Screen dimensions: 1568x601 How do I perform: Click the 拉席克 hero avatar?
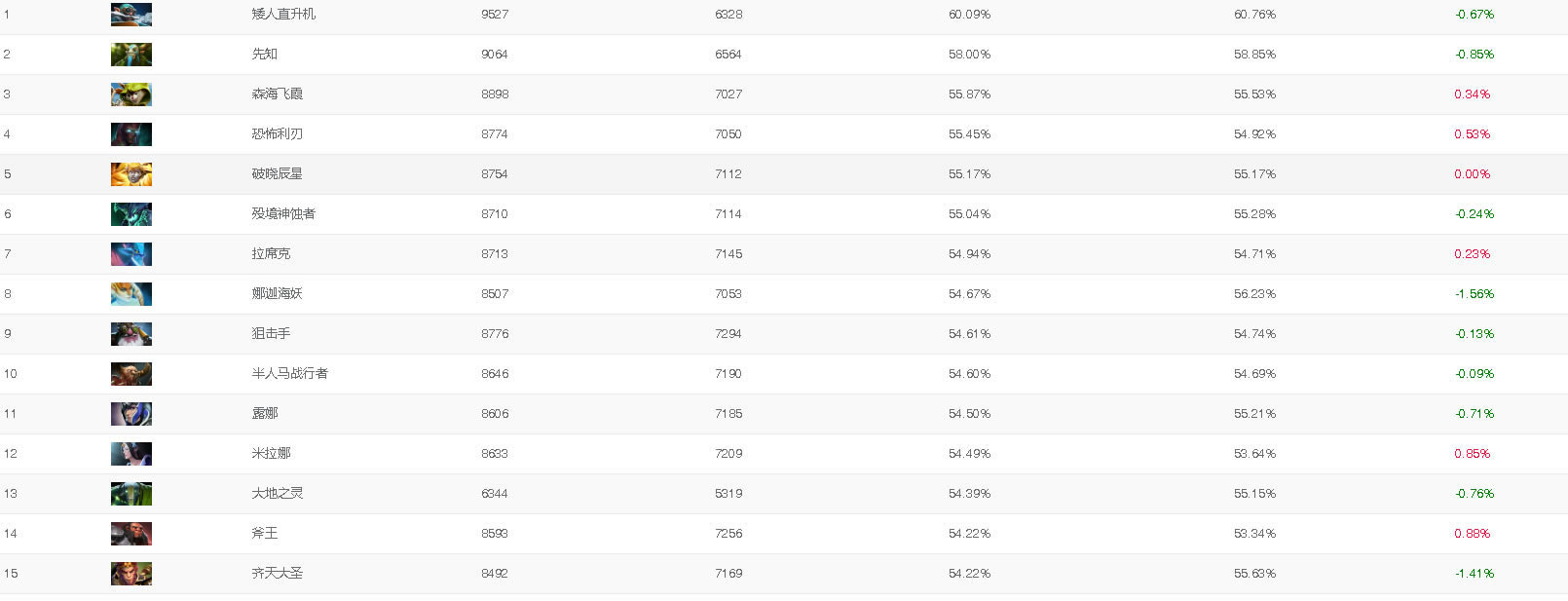[131, 254]
